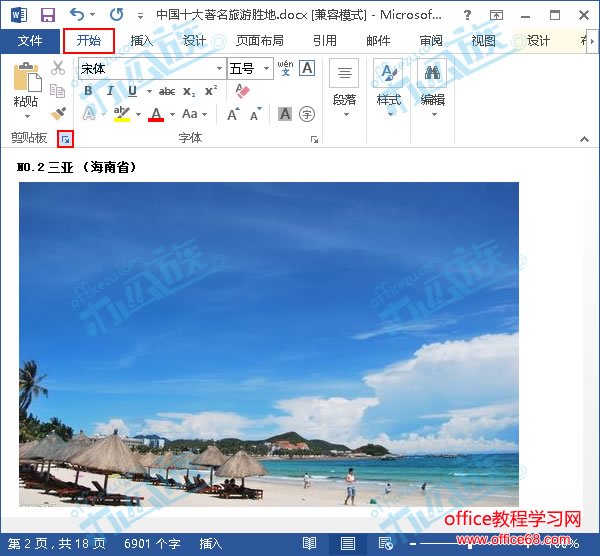Toggle Italic formatting
The height and width of the screenshot is (556, 600).
click(110, 91)
